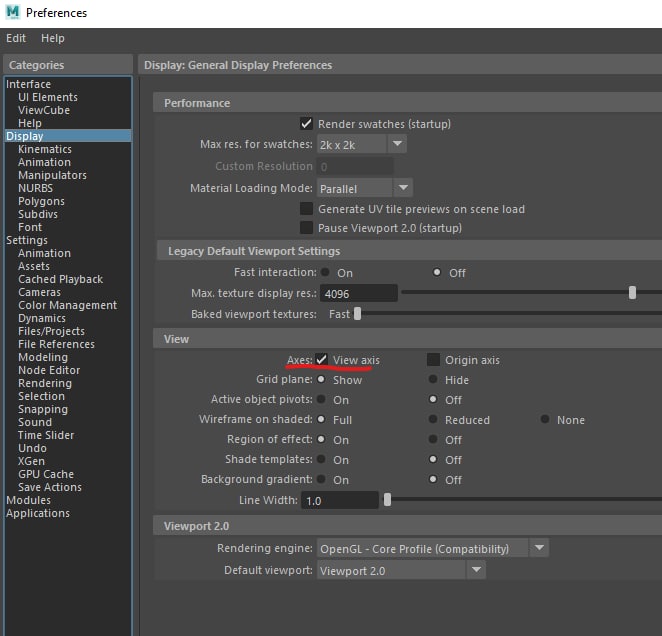Toggle Render swatches (startup) checkbox

pos(306,124)
